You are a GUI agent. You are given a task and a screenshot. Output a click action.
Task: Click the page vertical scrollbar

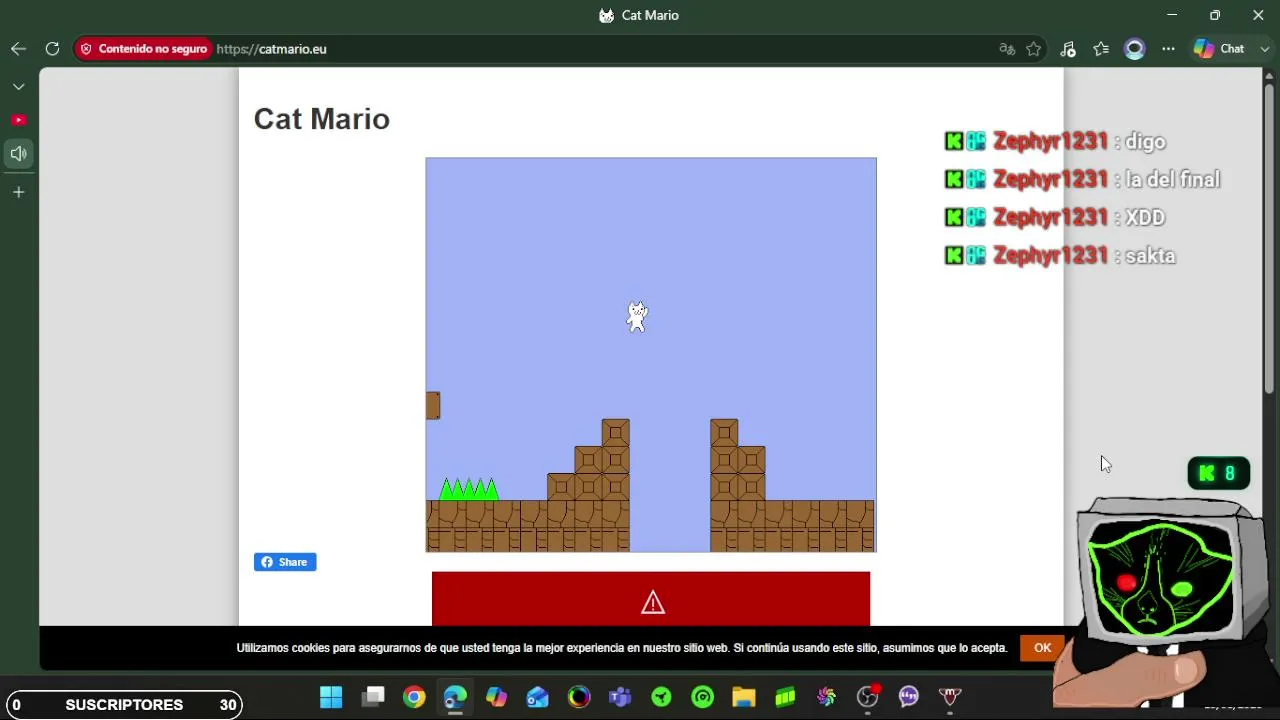pyautogui.click(x=1269, y=240)
